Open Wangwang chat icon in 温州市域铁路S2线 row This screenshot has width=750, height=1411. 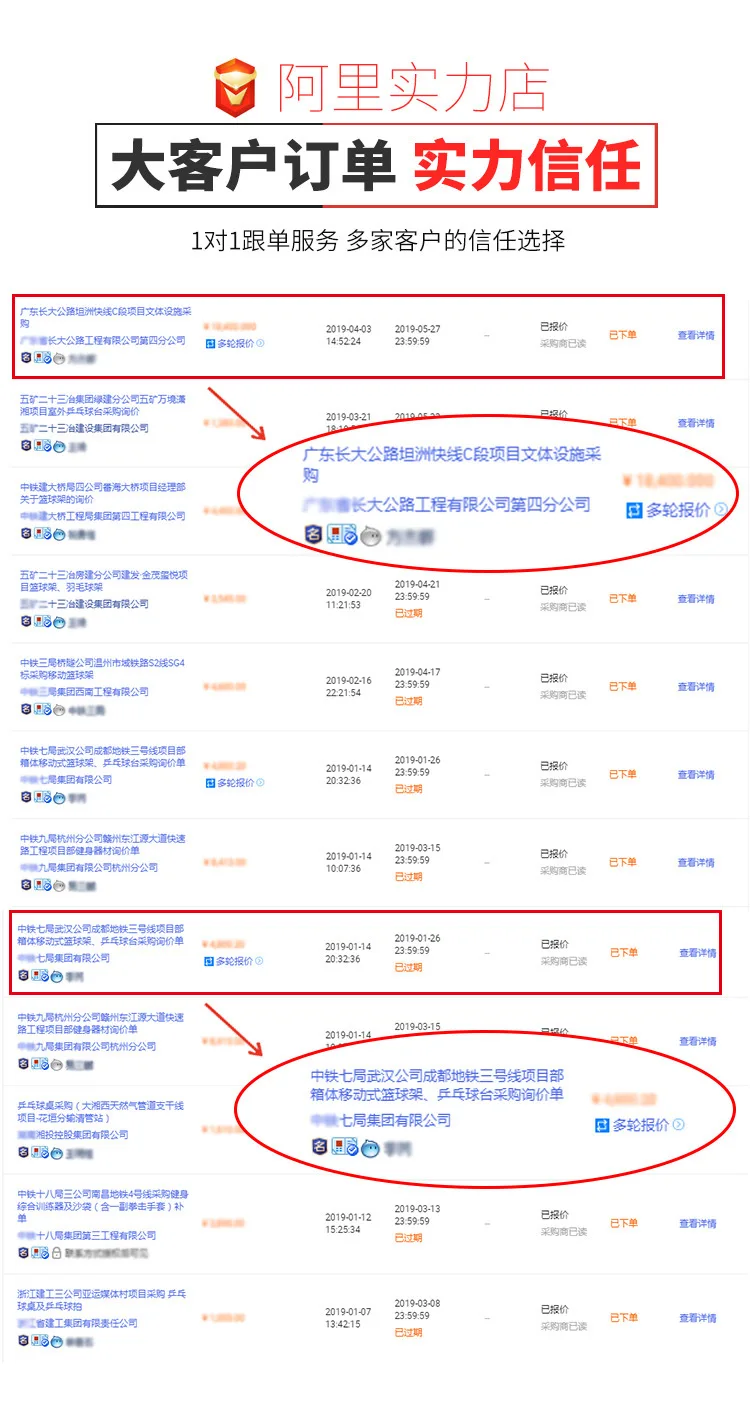58,709
